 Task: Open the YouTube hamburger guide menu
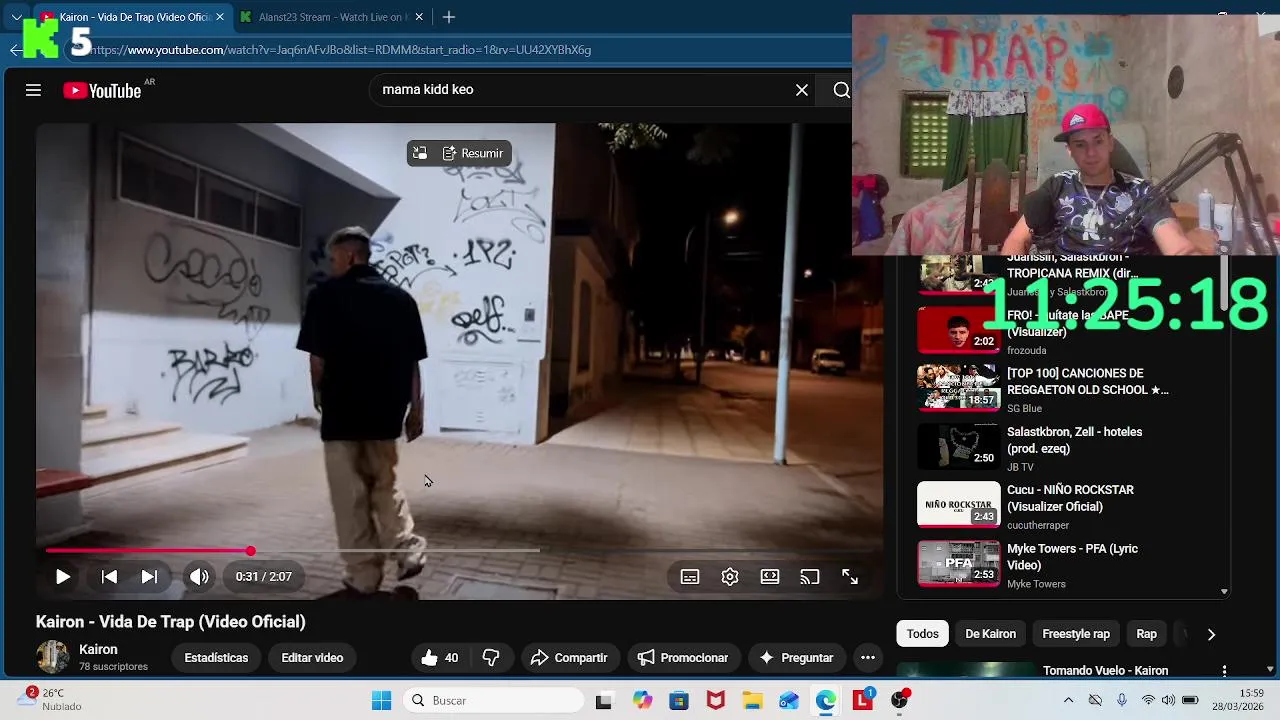pyautogui.click(x=33, y=90)
